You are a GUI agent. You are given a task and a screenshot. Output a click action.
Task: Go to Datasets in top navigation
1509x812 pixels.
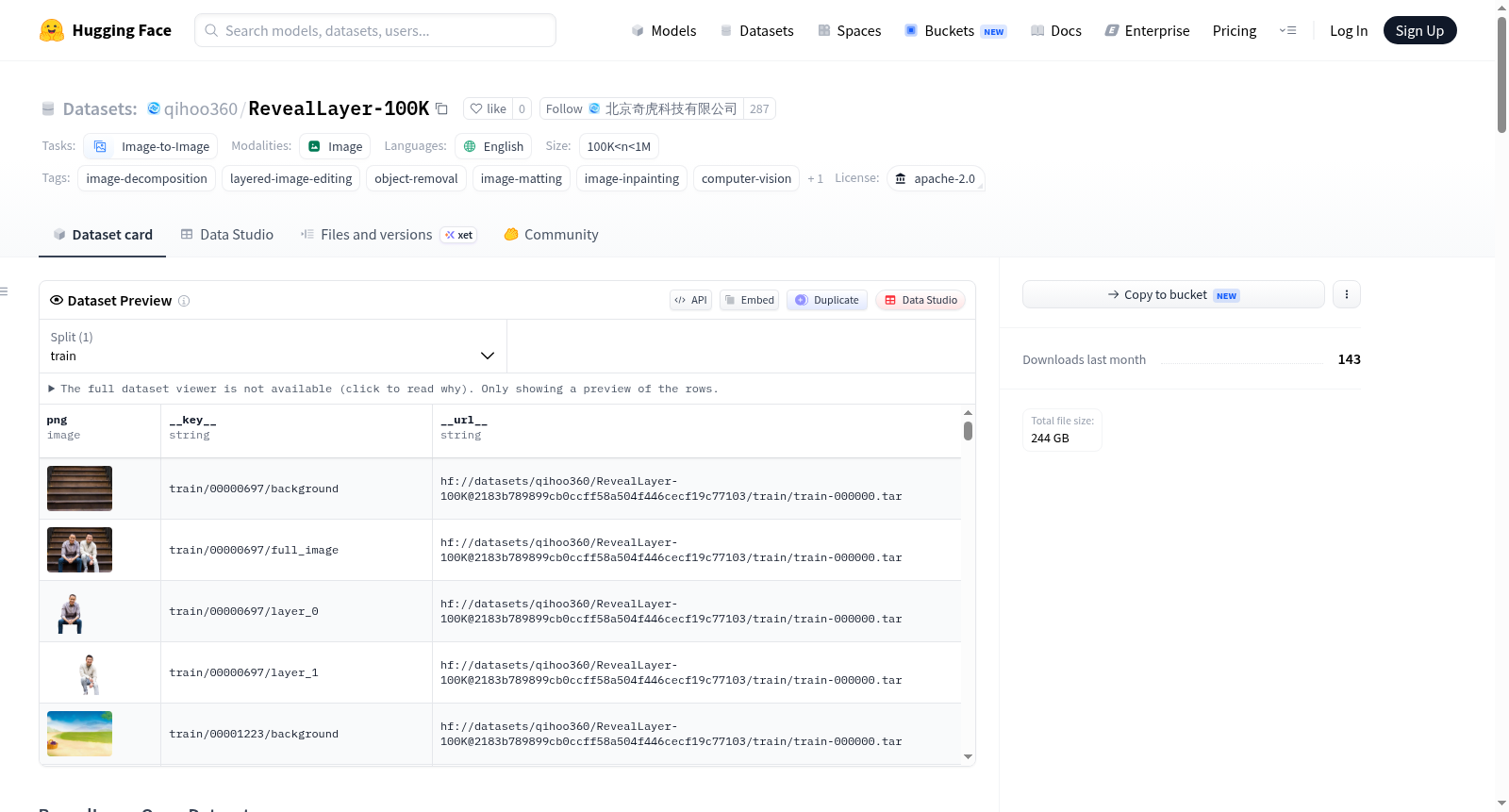tap(756, 30)
